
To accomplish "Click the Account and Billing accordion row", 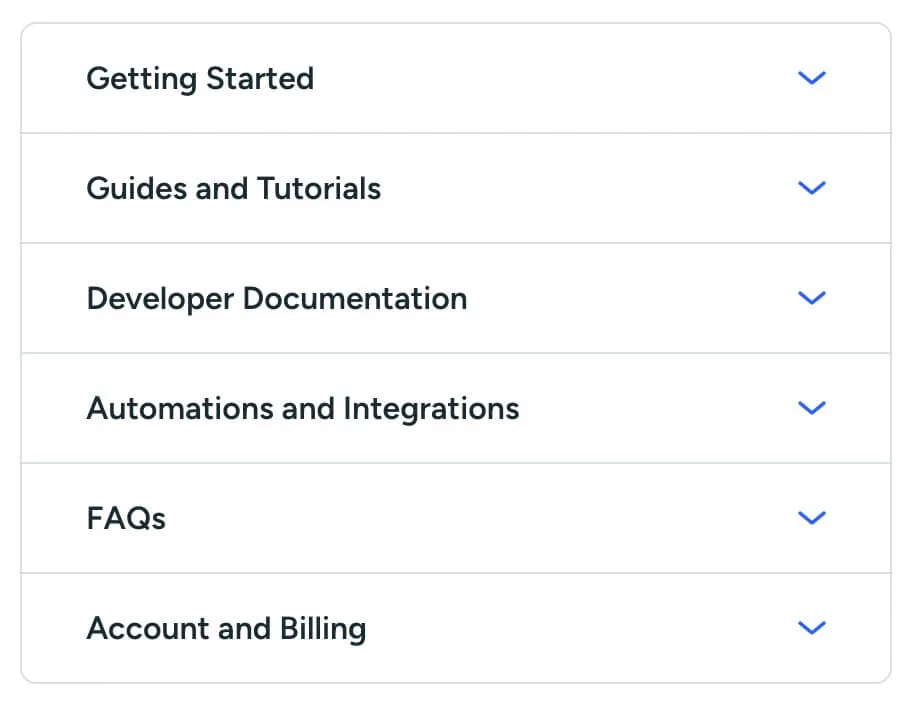I will click(x=456, y=628).
